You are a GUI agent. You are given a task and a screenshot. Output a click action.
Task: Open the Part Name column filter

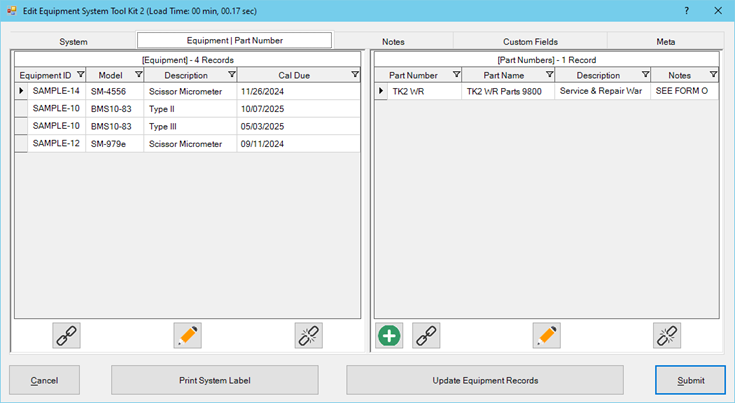coord(546,75)
